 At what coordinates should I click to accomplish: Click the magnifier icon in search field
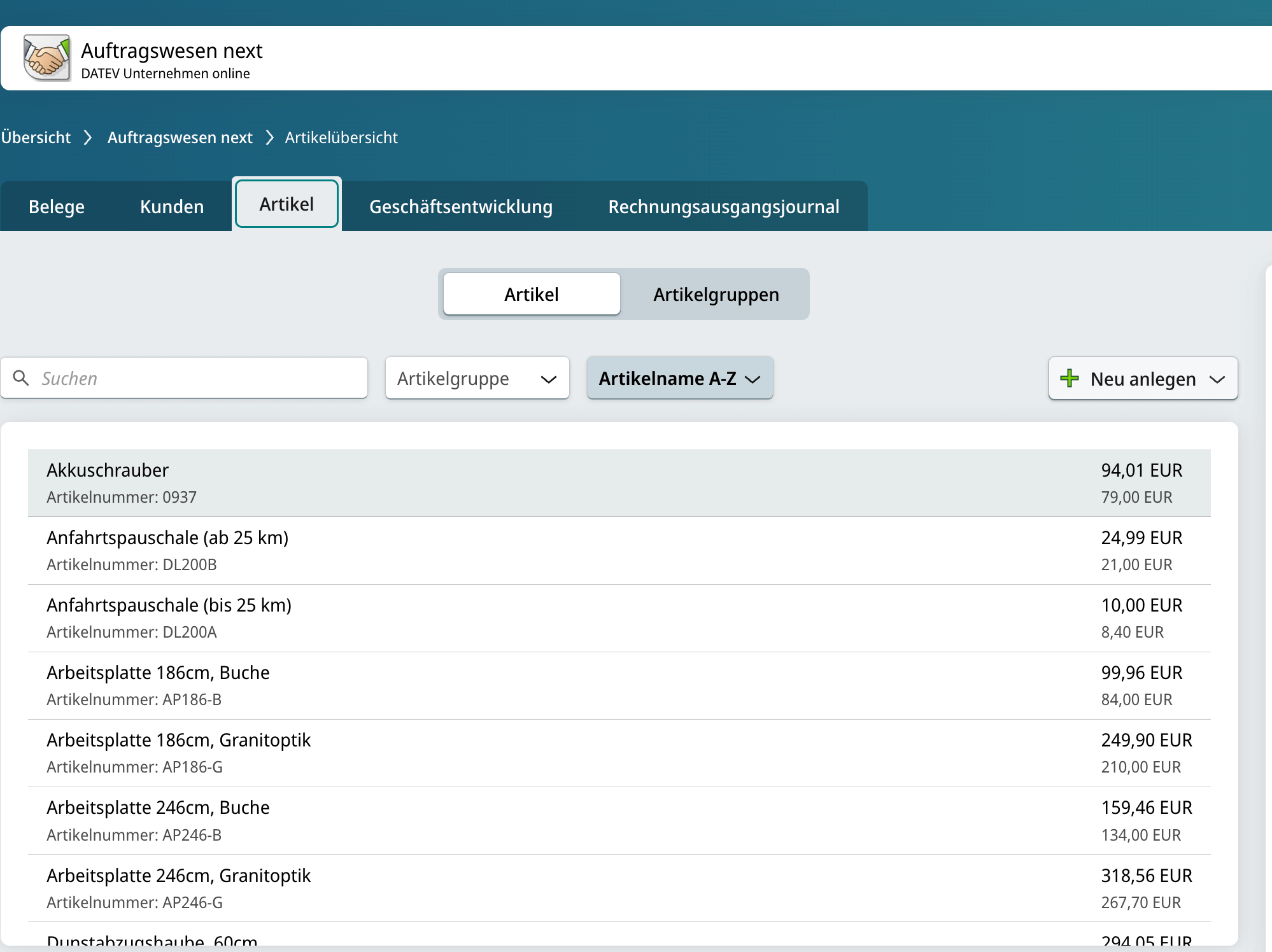21,378
